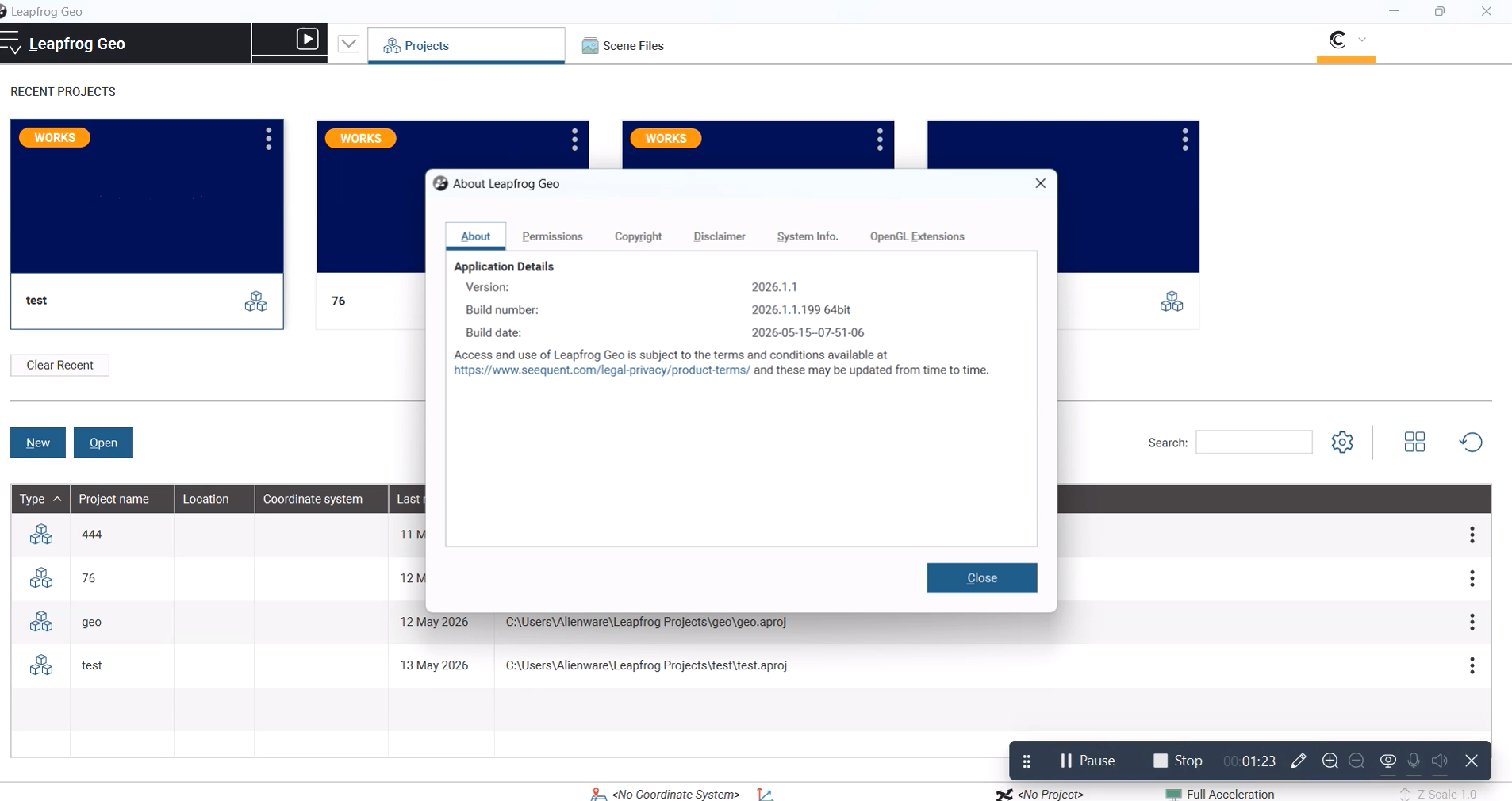The height and width of the screenshot is (801, 1512).
Task: Focus the project Search field
Action: pyautogui.click(x=1253, y=443)
